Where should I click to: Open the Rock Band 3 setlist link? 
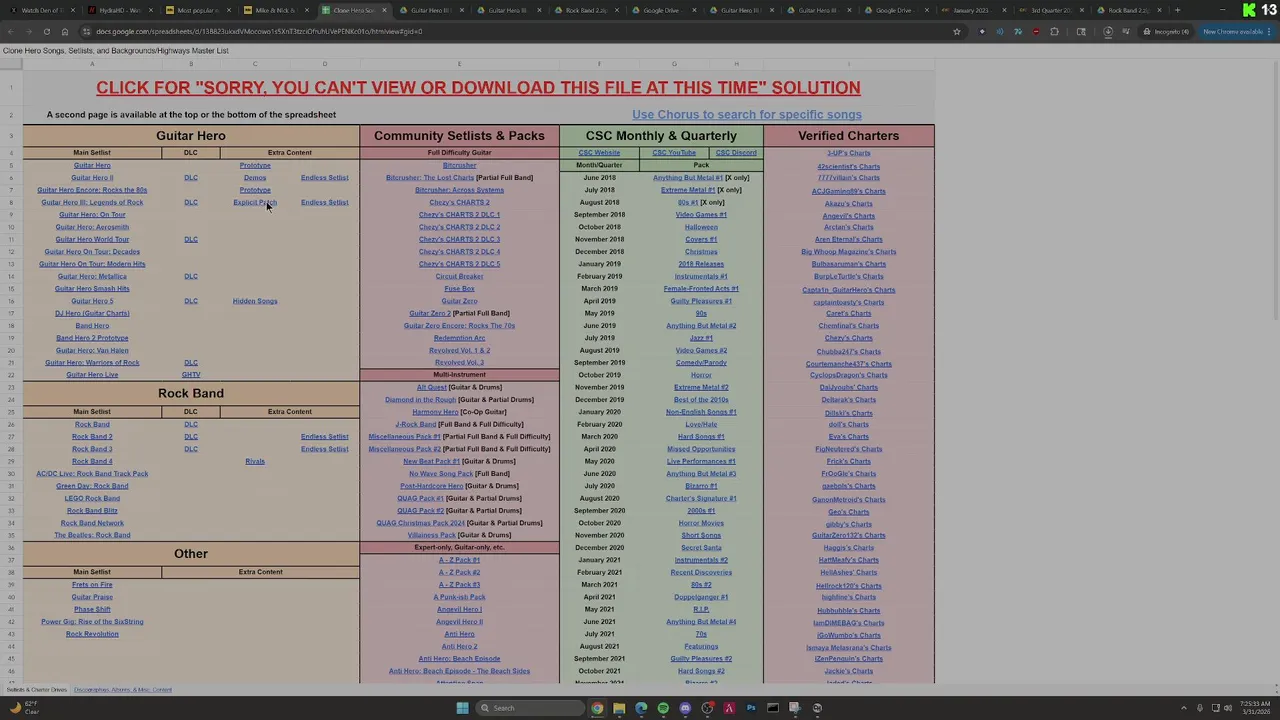click(92, 449)
